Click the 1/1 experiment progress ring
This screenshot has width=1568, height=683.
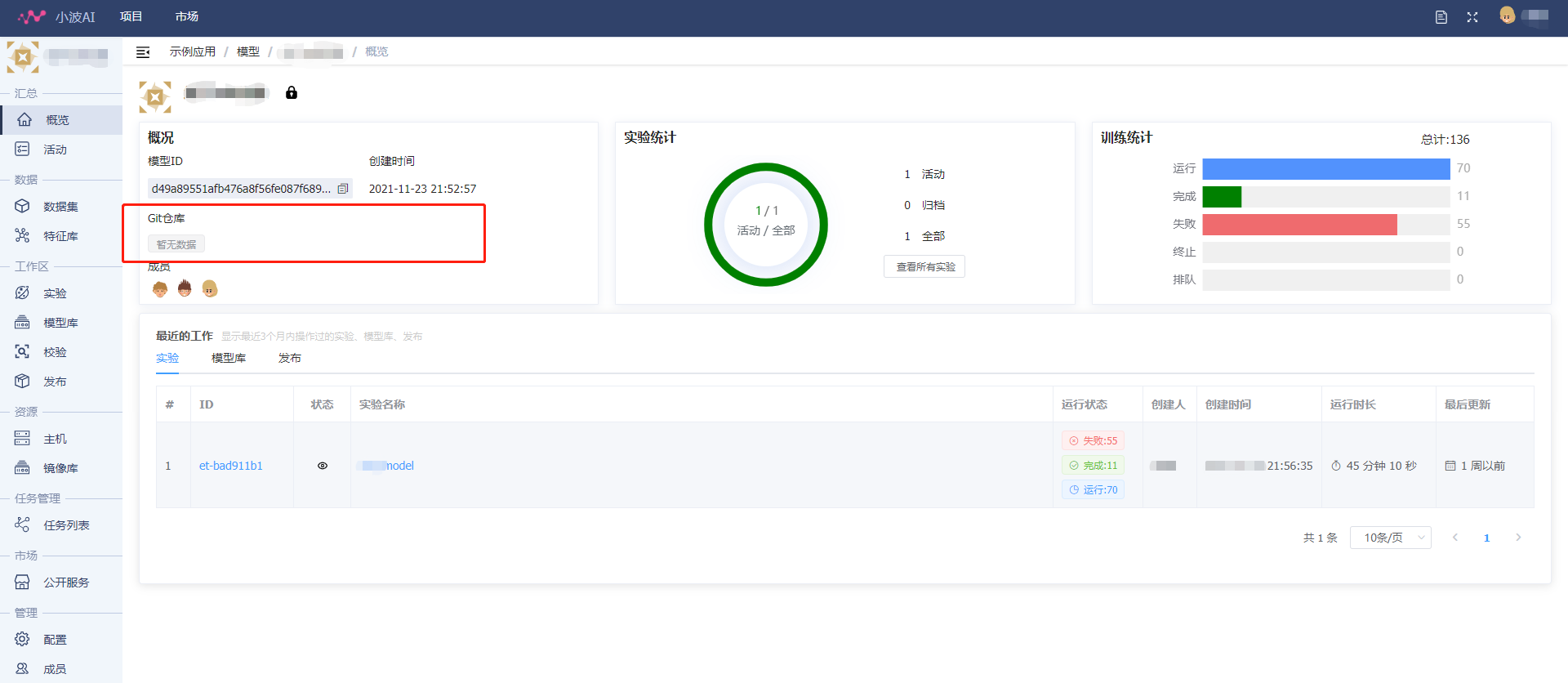tap(766, 225)
